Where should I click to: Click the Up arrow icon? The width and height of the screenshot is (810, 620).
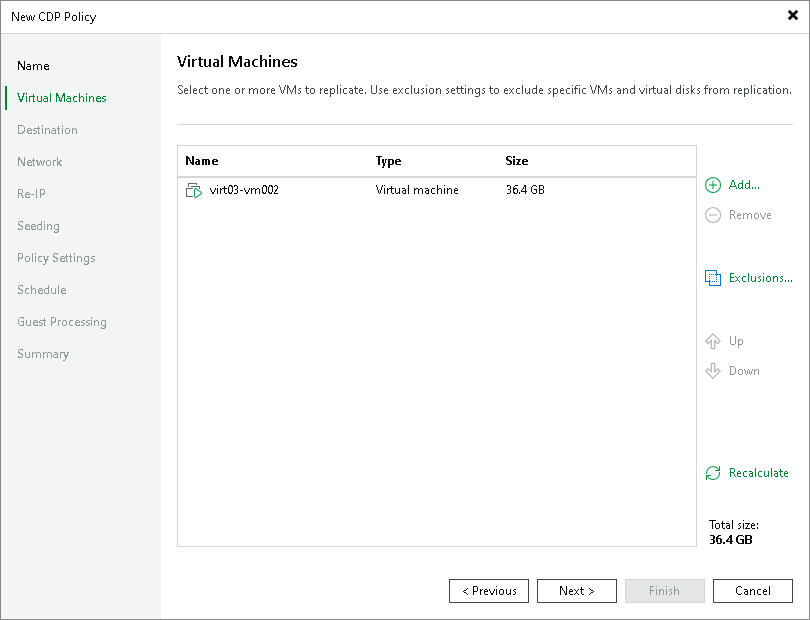pos(713,341)
